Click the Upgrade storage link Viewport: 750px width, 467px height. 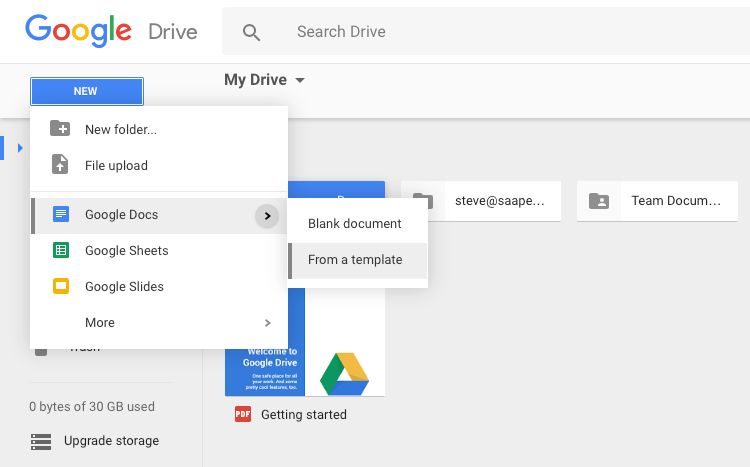111,441
